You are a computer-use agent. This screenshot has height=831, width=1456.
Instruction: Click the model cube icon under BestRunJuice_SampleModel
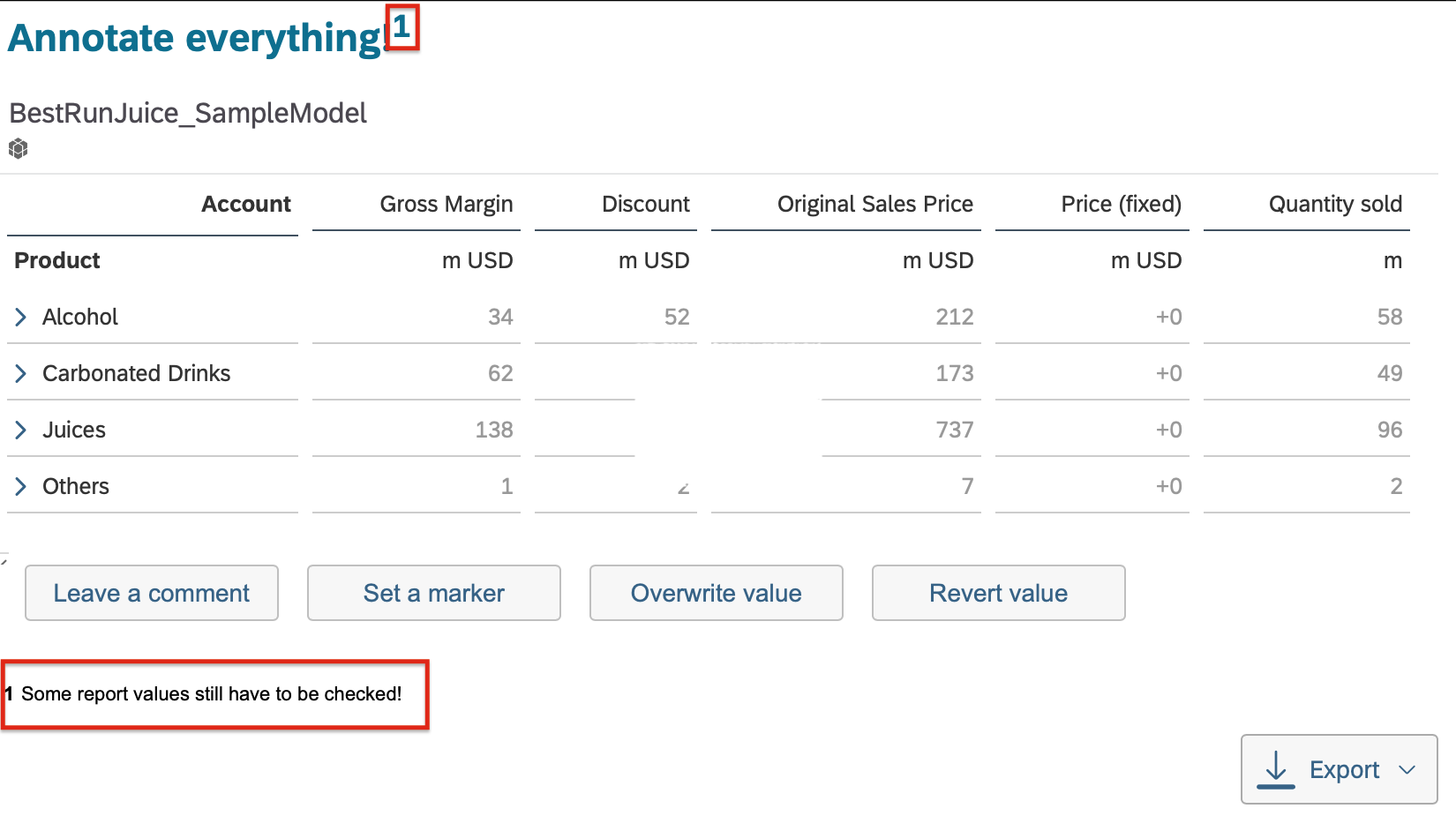[x=19, y=149]
